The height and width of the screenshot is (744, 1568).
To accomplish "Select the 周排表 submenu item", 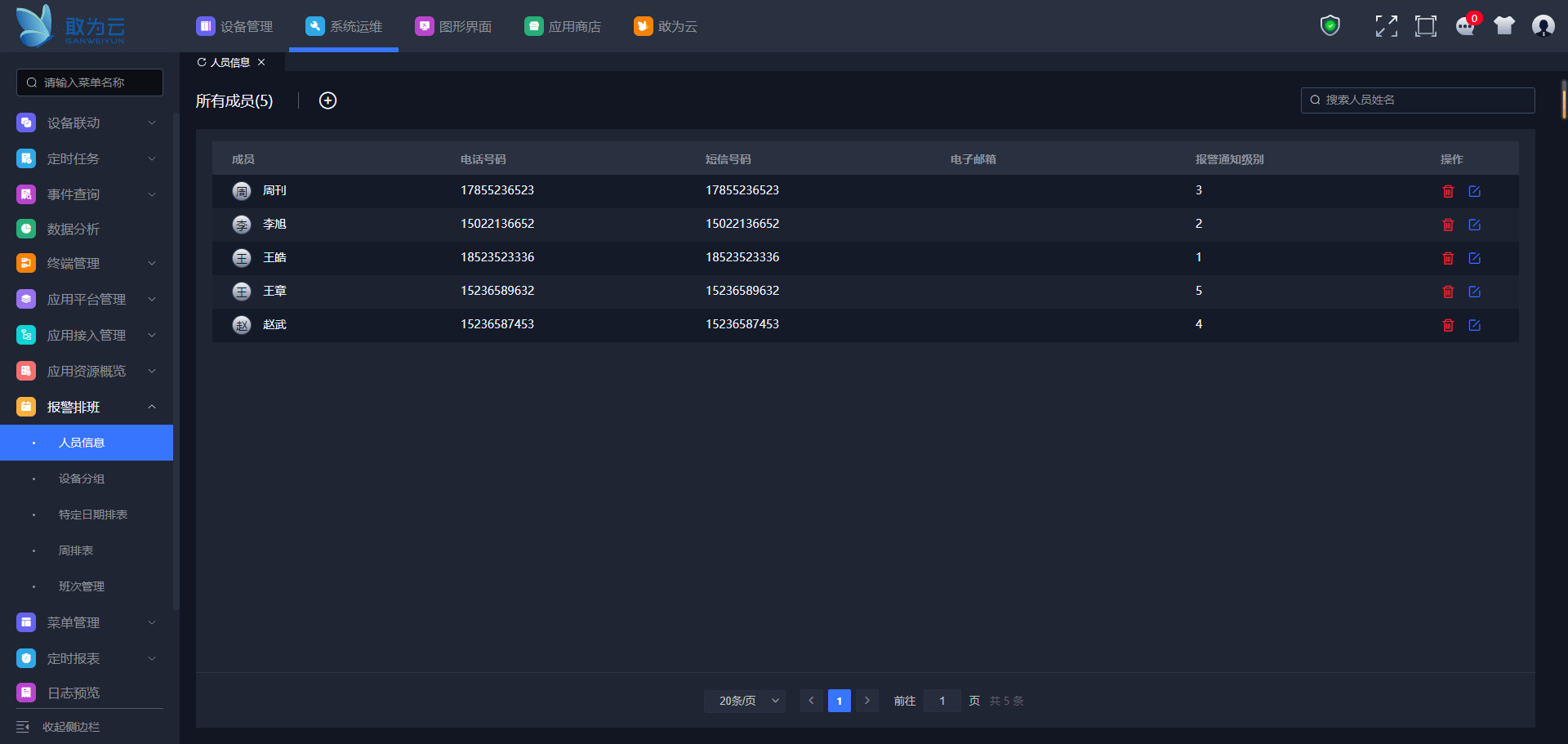I will click(x=76, y=550).
